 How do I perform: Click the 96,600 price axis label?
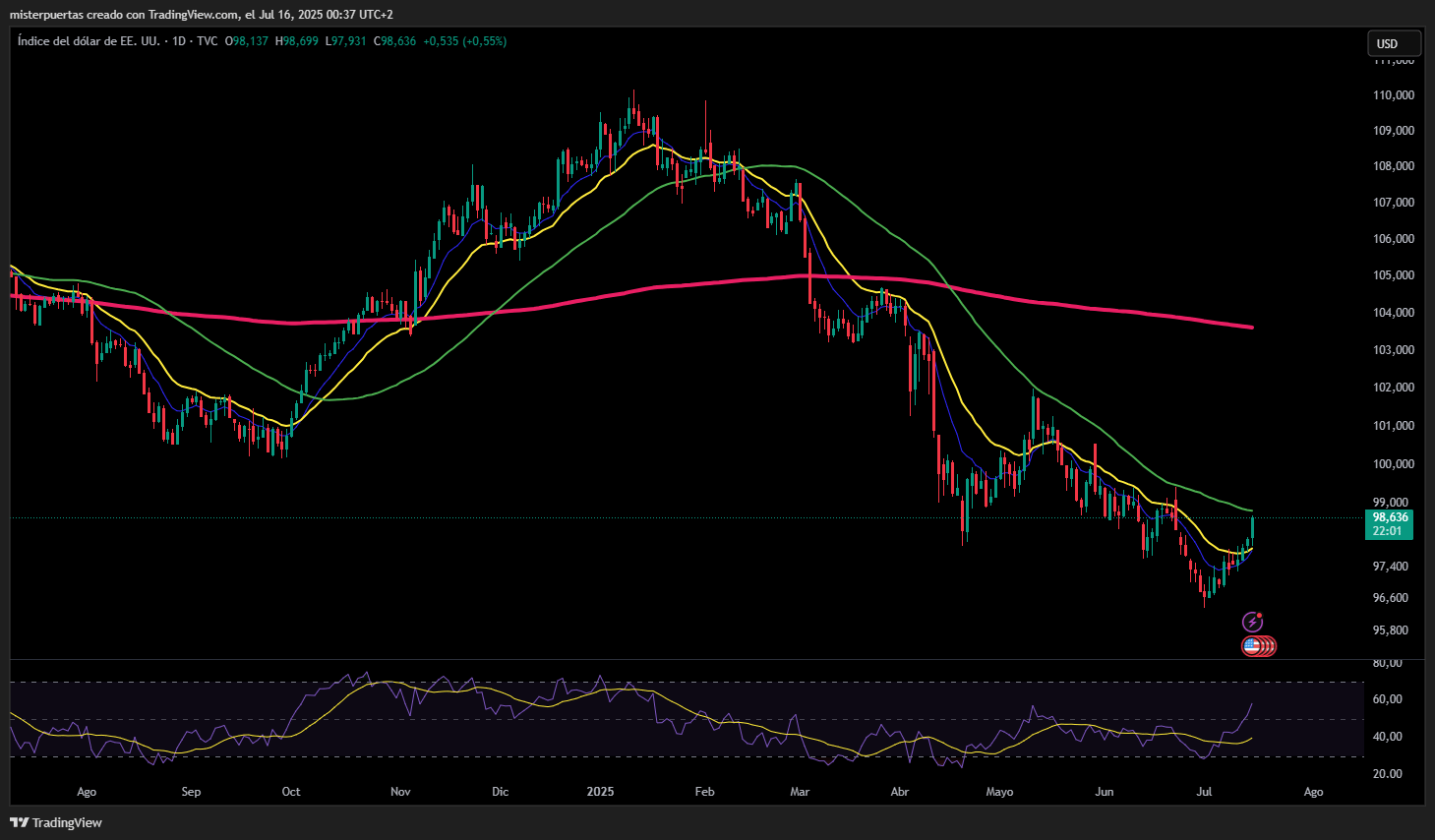[1391, 598]
